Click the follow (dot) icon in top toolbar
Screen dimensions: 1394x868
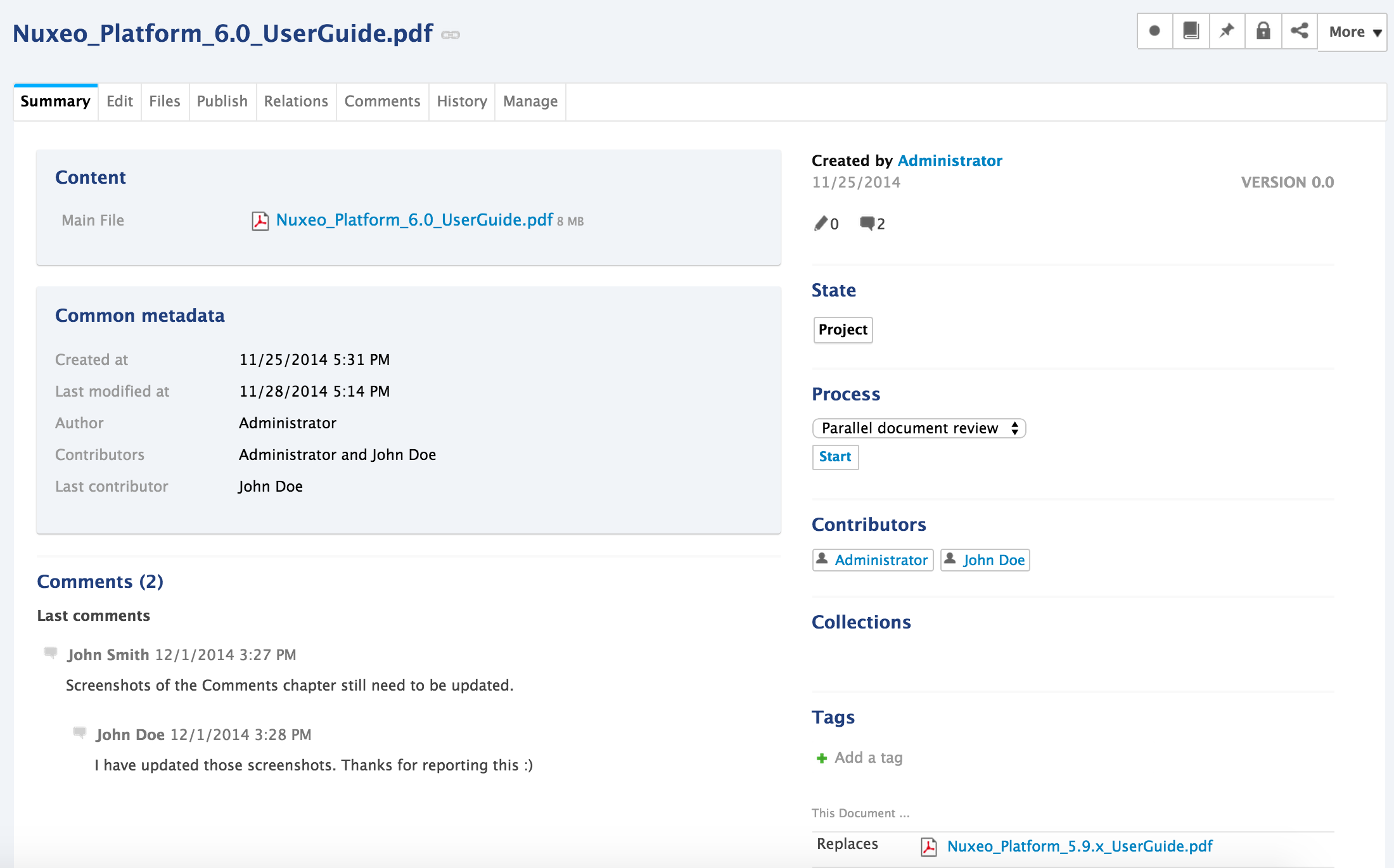(1154, 31)
